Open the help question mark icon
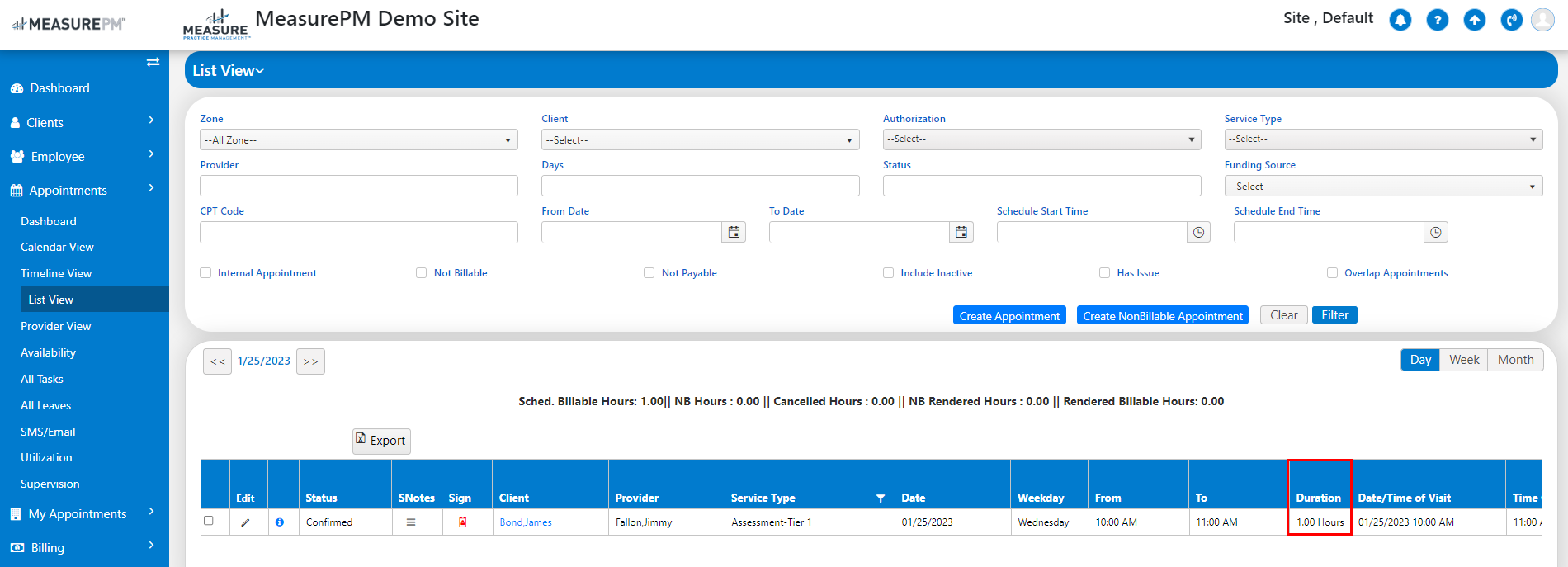This screenshot has width=1568, height=567. pos(1438,20)
